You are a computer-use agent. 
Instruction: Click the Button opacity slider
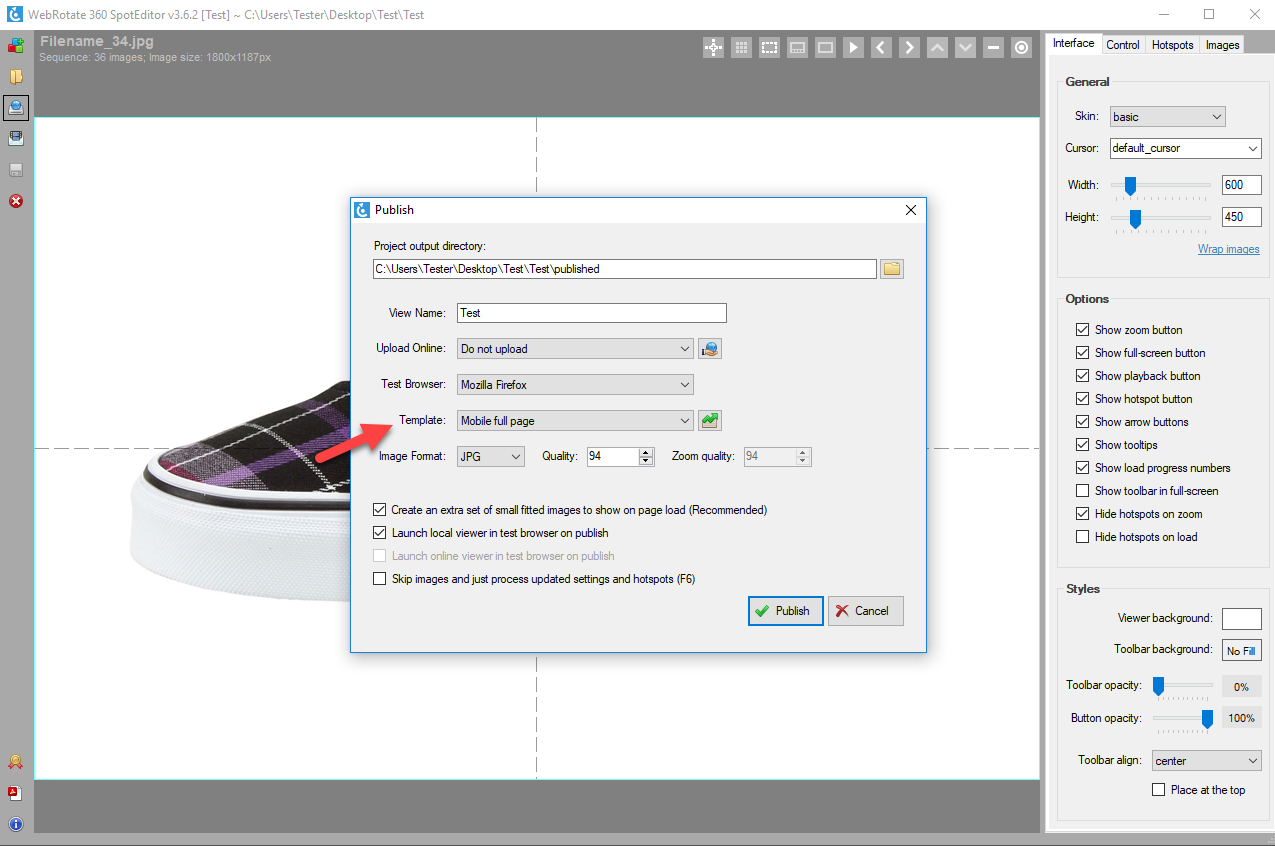click(1182, 718)
